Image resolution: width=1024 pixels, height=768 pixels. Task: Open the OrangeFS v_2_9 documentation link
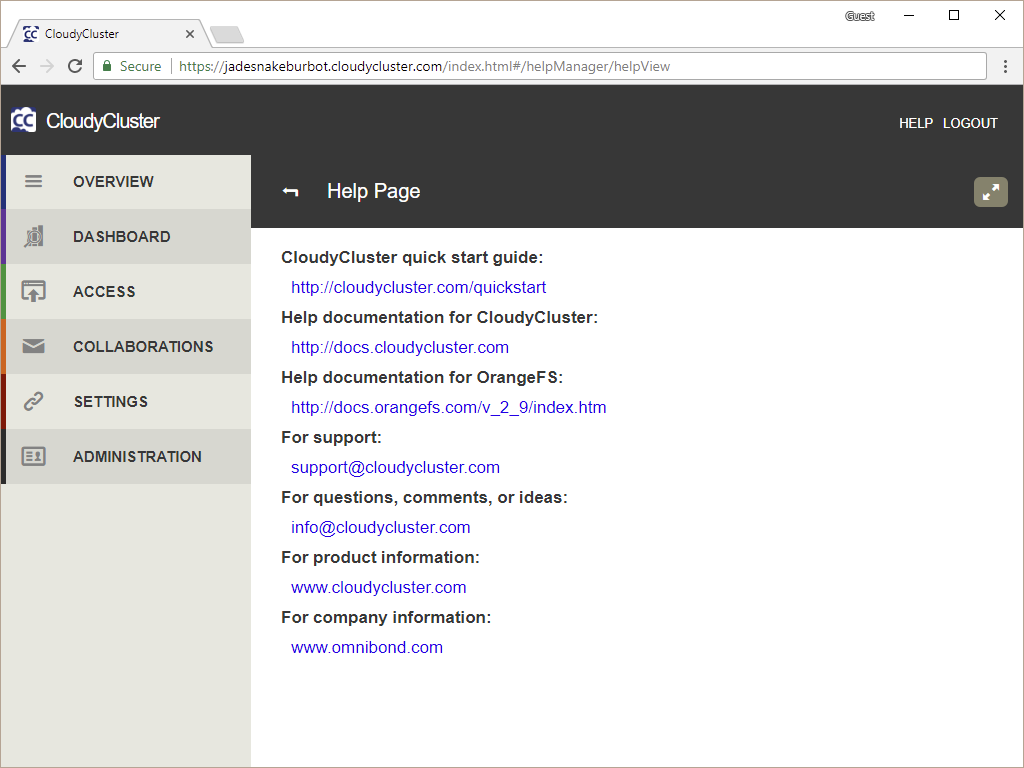pos(449,408)
